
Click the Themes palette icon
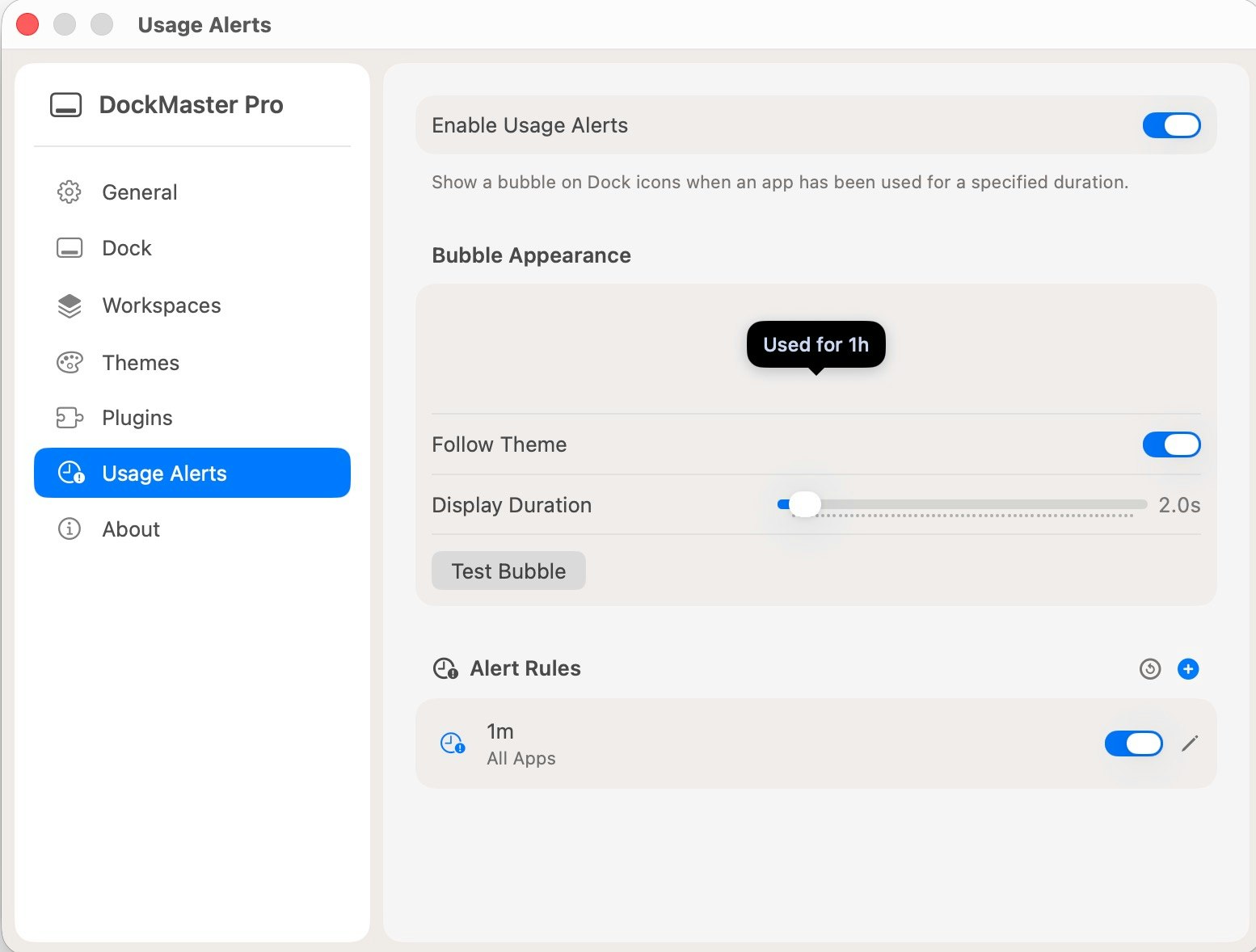point(70,363)
